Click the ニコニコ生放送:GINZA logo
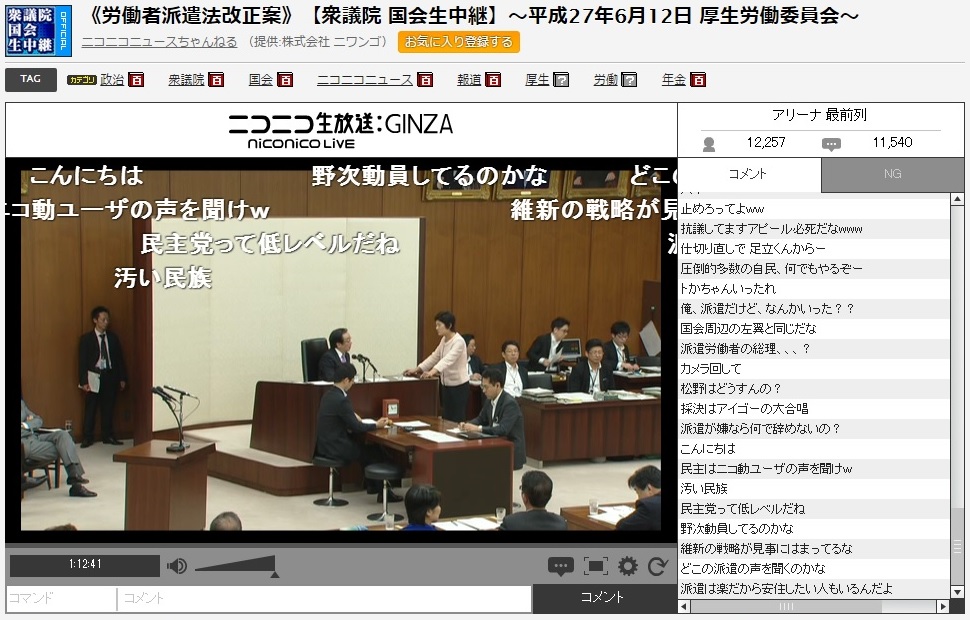 (x=341, y=130)
